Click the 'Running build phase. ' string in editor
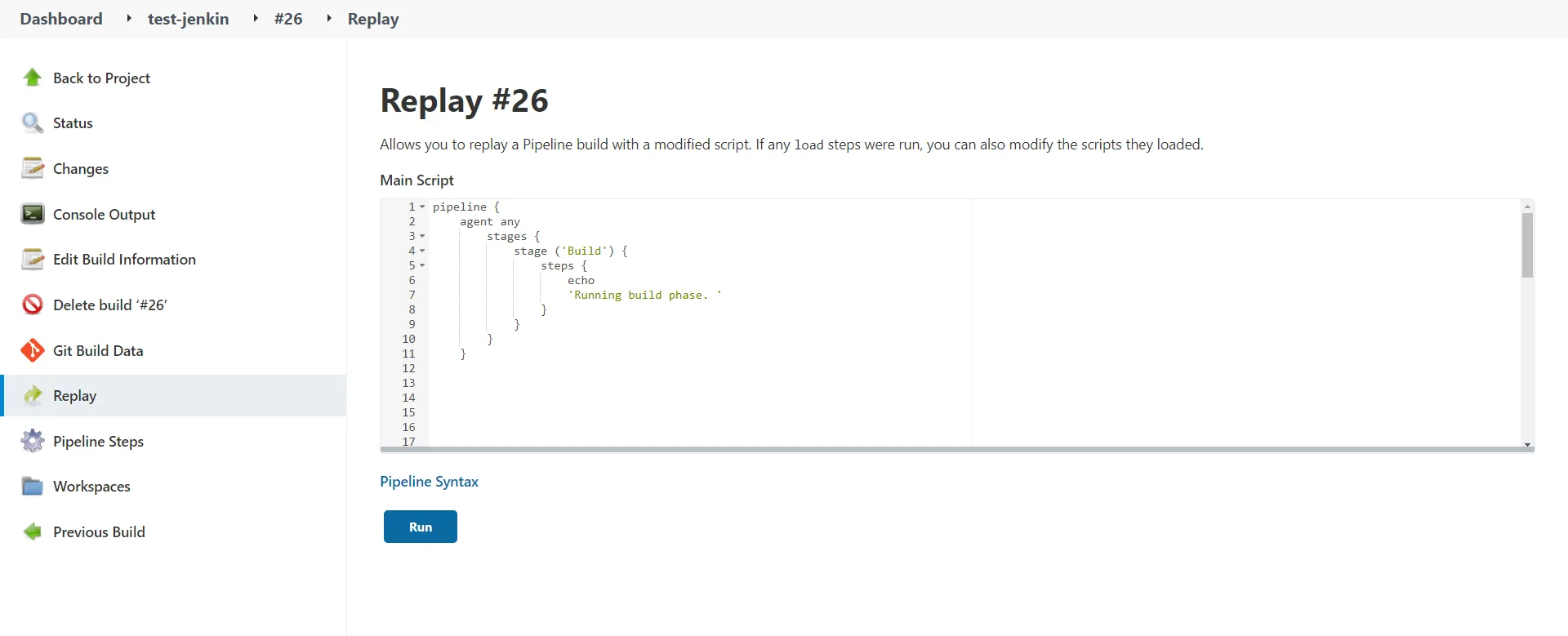This screenshot has width=1568, height=636. point(644,296)
